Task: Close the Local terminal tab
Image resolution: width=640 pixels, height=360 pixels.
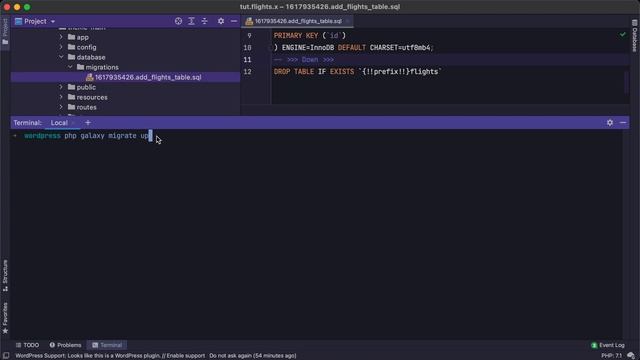Action: coord(73,122)
